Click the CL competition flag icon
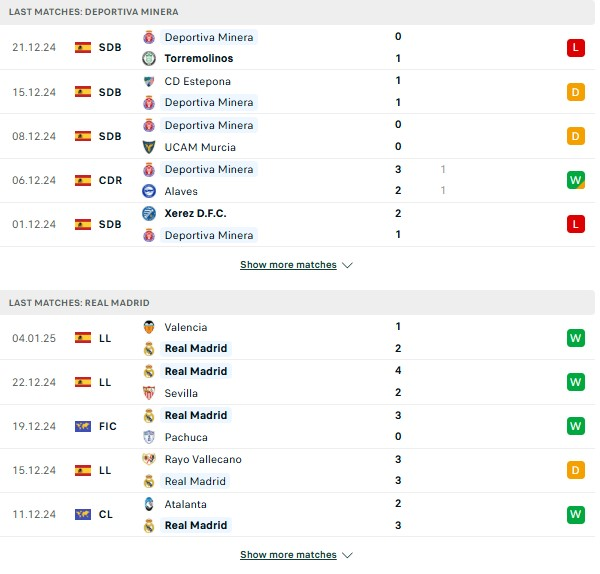 (83, 514)
